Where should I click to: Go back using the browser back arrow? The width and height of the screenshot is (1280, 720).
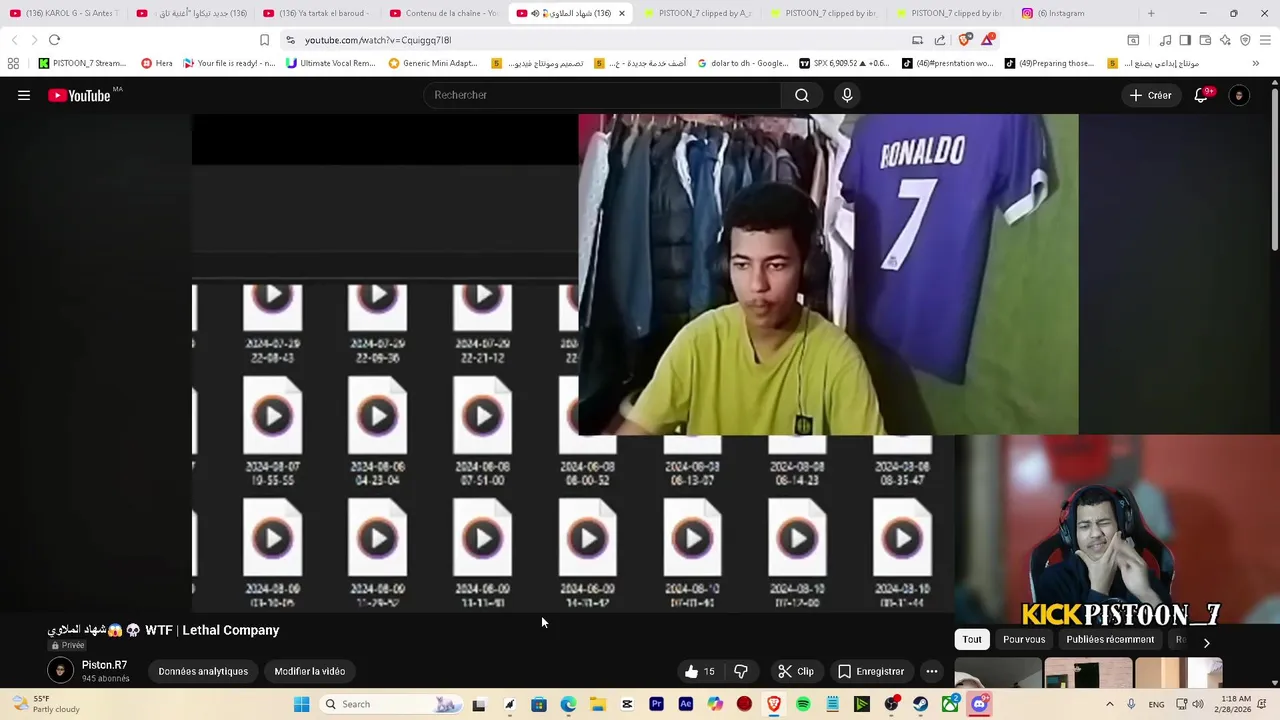[x=14, y=40]
